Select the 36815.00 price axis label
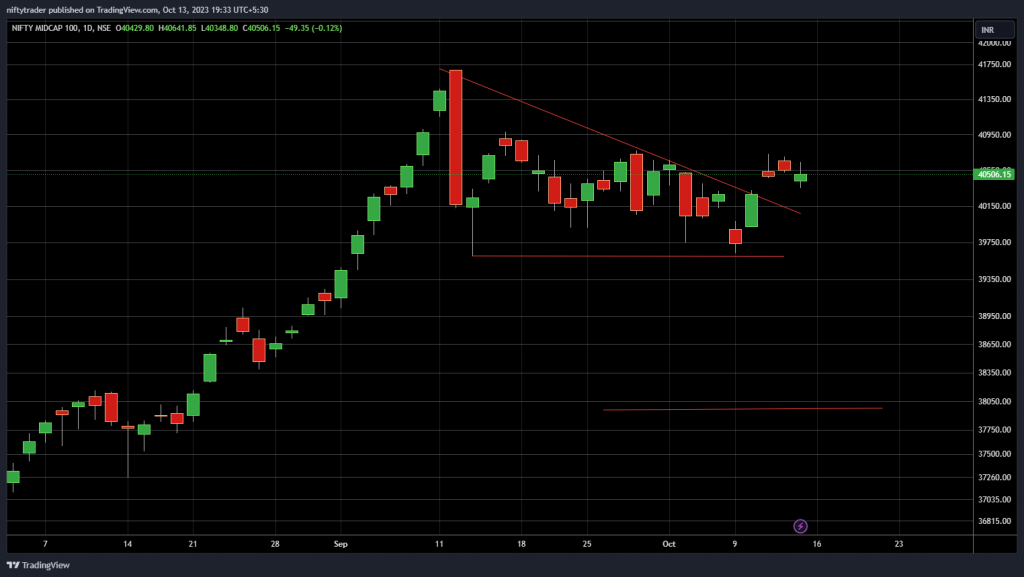This screenshot has width=1024, height=577. tap(994, 521)
